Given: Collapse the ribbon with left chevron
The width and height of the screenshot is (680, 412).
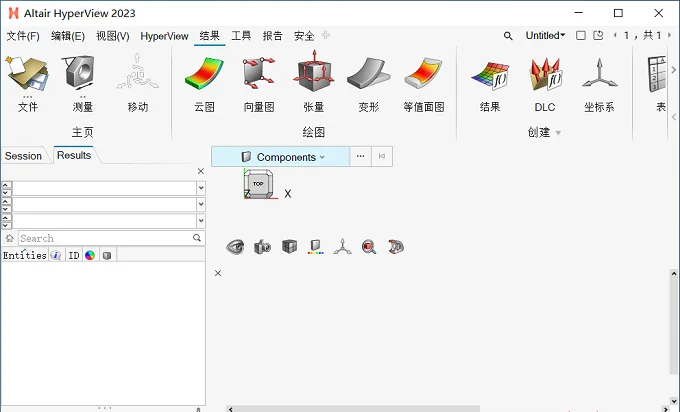Looking at the screenshot, I should pos(673,117).
